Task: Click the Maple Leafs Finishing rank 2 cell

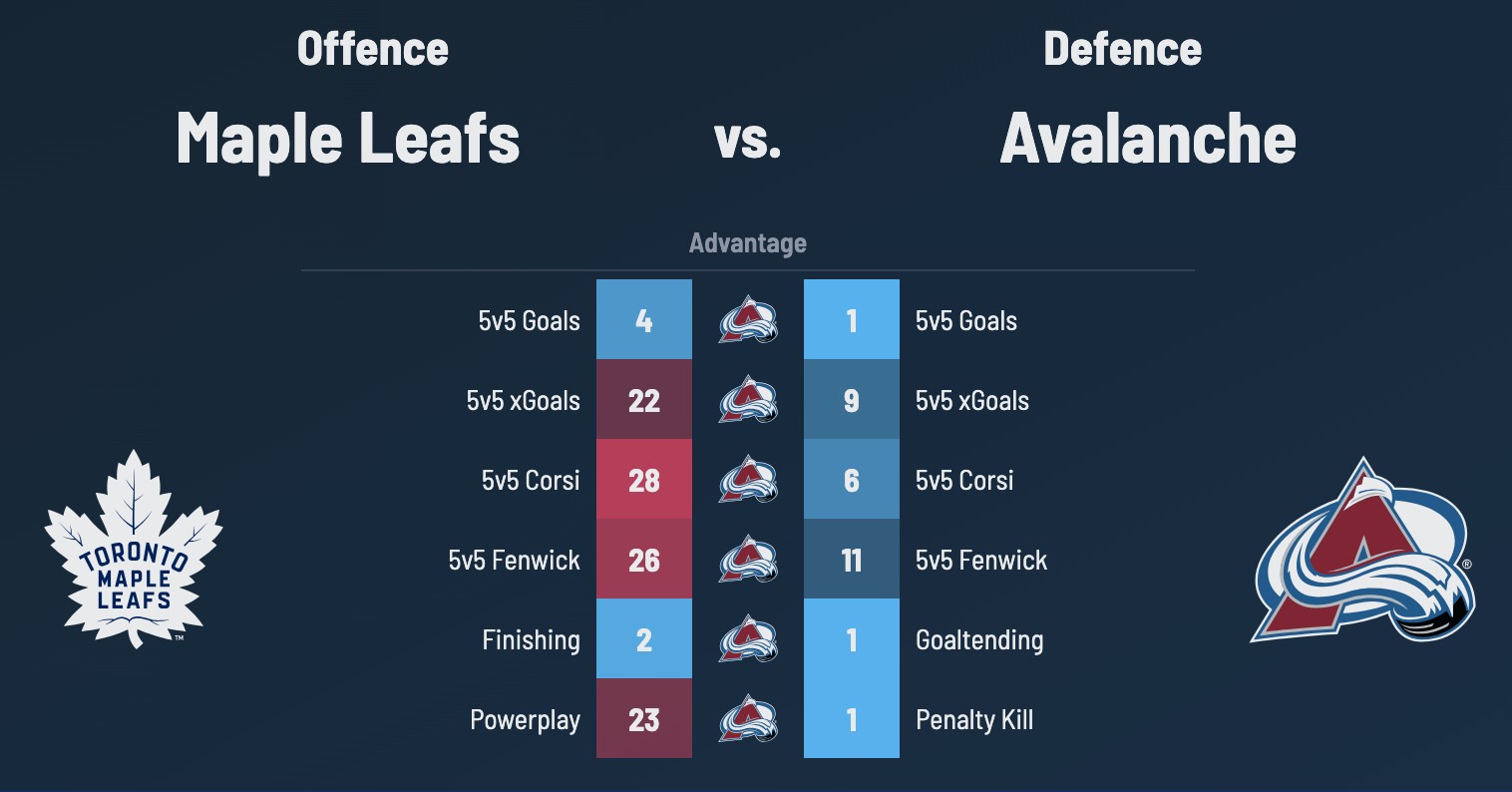Action: [x=644, y=639]
